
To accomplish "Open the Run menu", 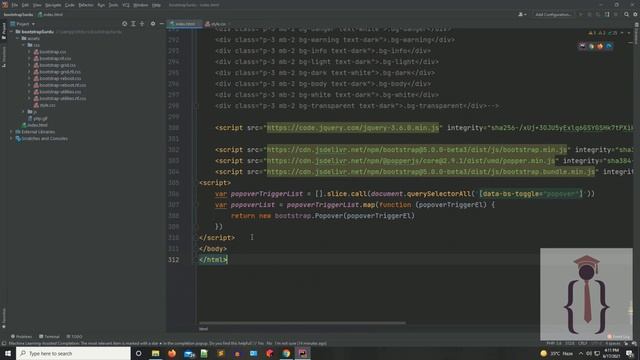I will pos(101,5).
